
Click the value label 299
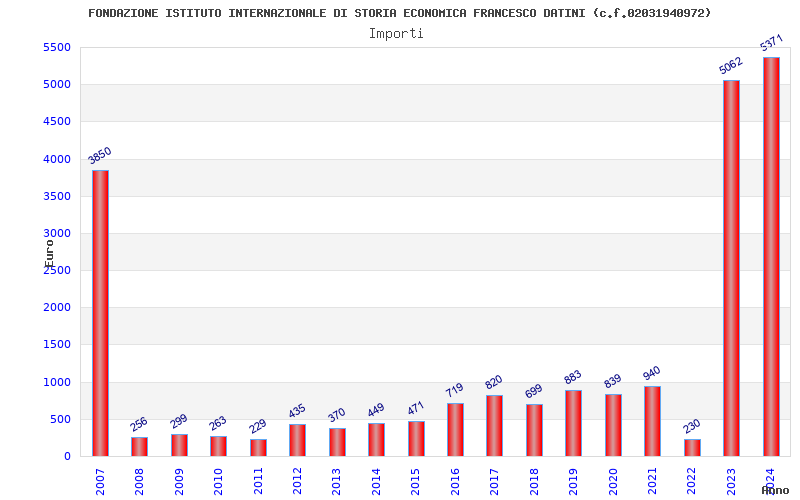coord(179,421)
